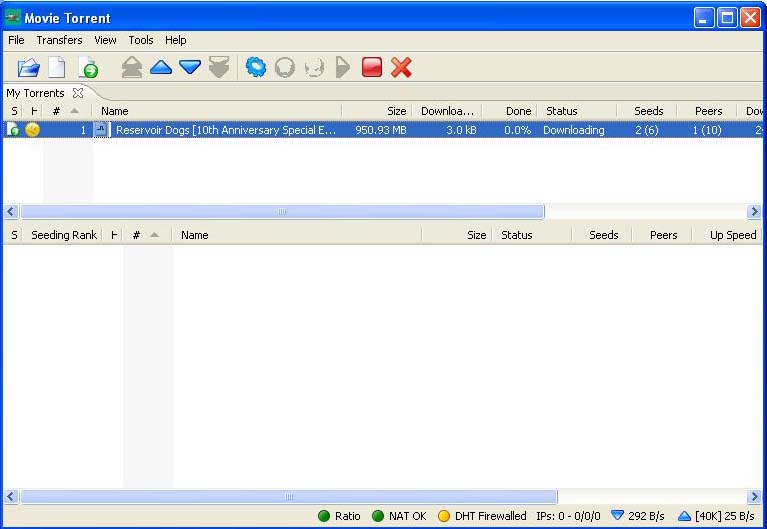The width and height of the screenshot is (767, 529).
Task: Select the Reservoir Dogs torrent row
Action: pyautogui.click(x=226, y=130)
